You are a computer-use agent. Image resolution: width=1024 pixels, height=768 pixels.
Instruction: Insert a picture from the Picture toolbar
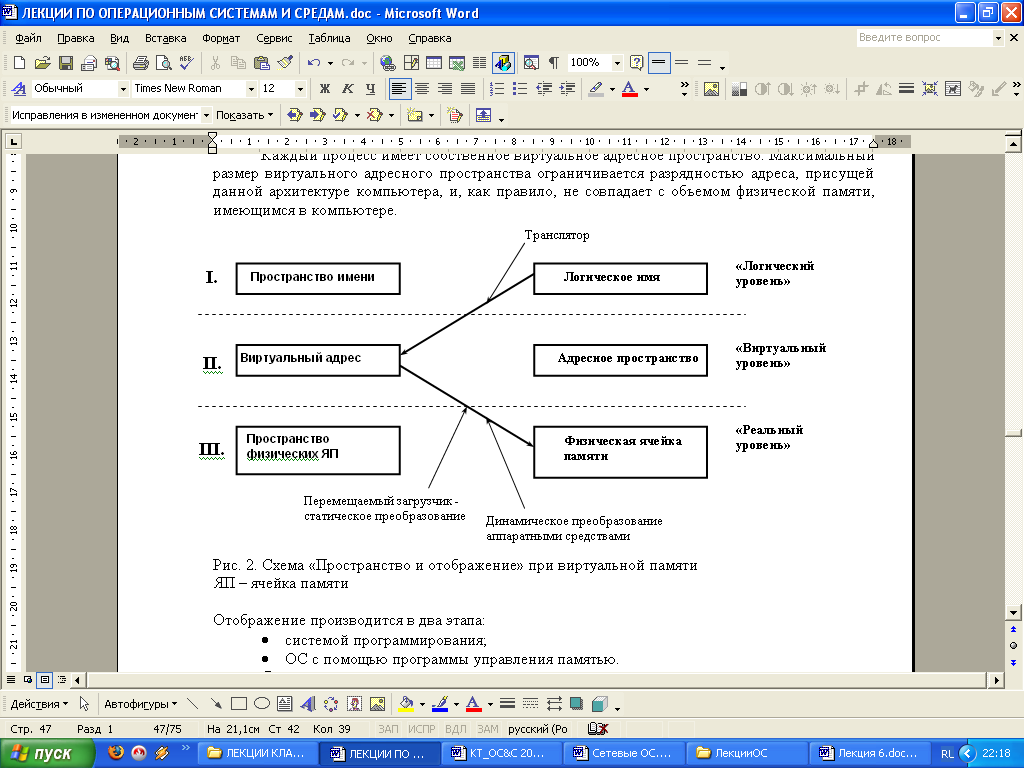pyautogui.click(x=711, y=89)
